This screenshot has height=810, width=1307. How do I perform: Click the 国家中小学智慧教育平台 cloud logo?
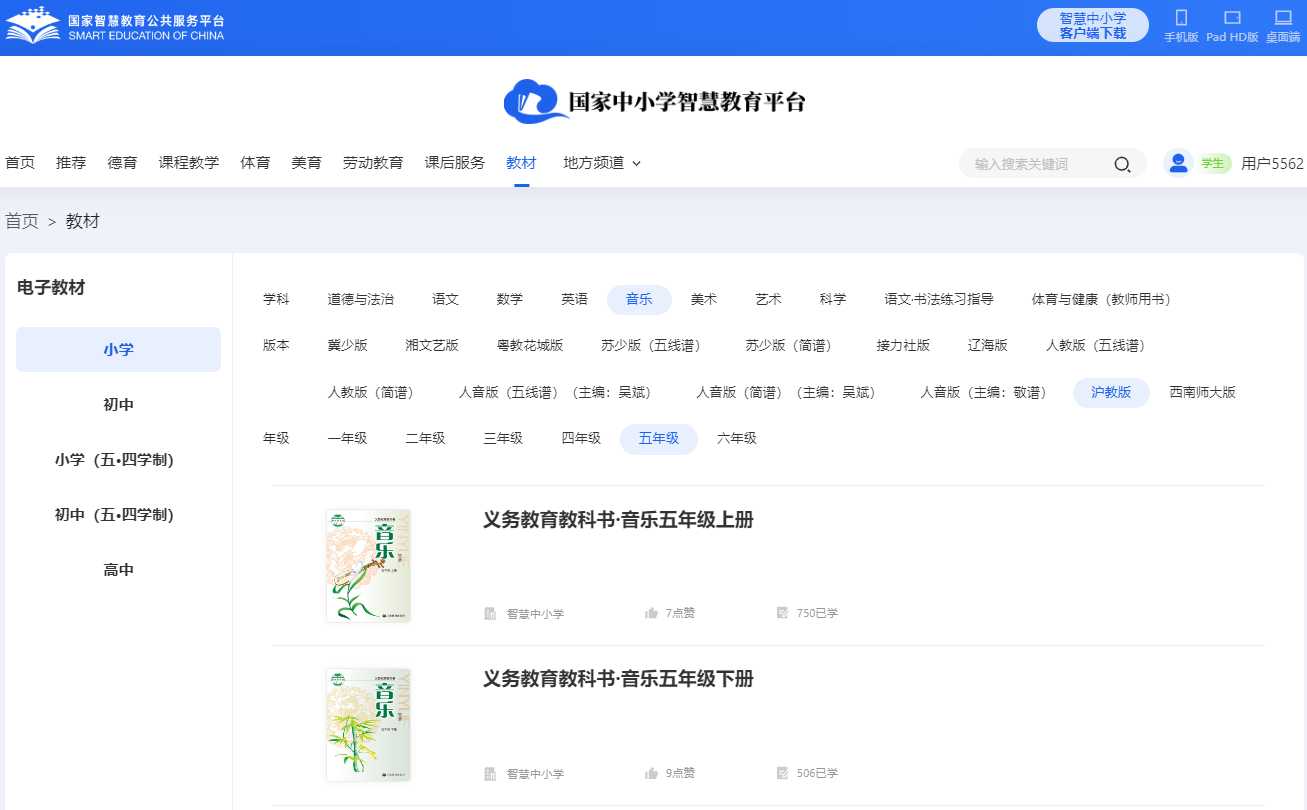(654, 102)
